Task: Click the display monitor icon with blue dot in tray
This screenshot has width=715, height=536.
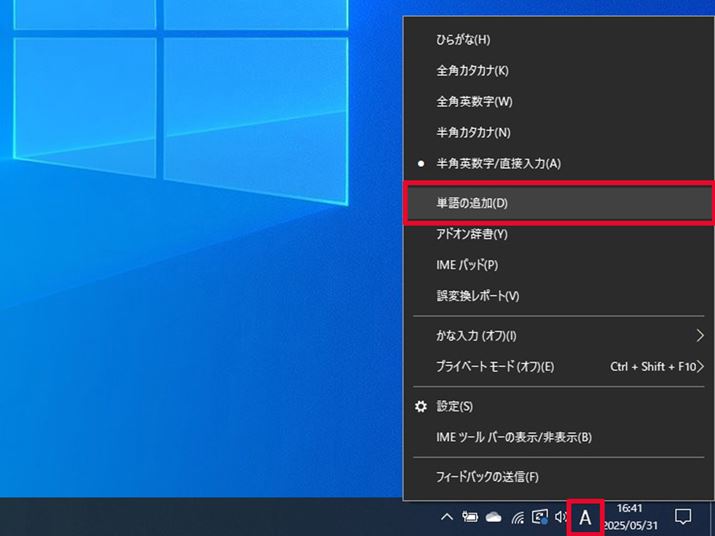Action: [x=540, y=517]
